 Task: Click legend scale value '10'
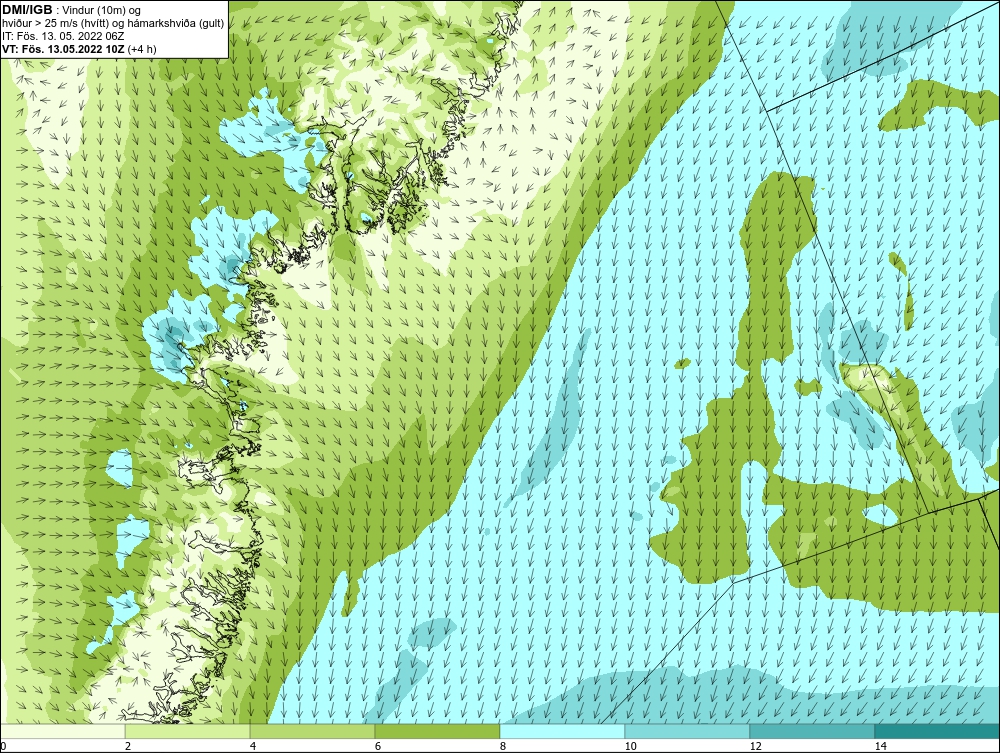(x=630, y=747)
